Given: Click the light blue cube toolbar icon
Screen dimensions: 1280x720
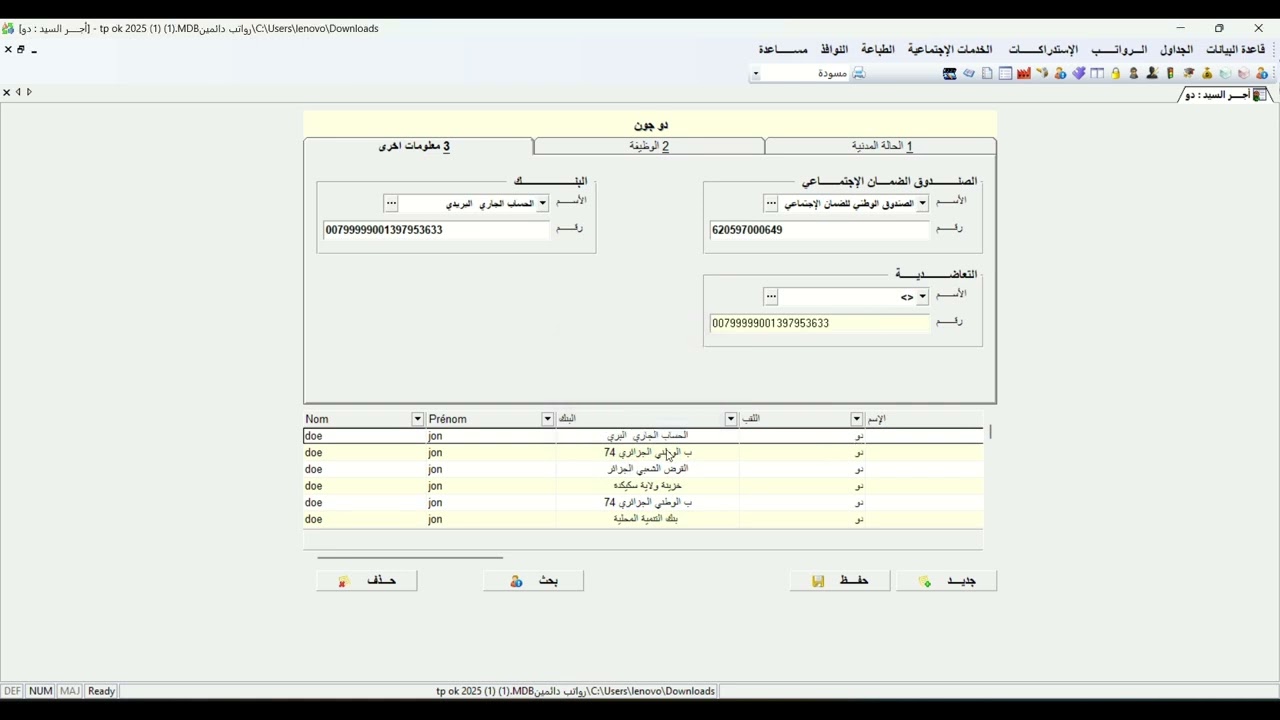Looking at the screenshot, I should click(x=1226, y=73).
